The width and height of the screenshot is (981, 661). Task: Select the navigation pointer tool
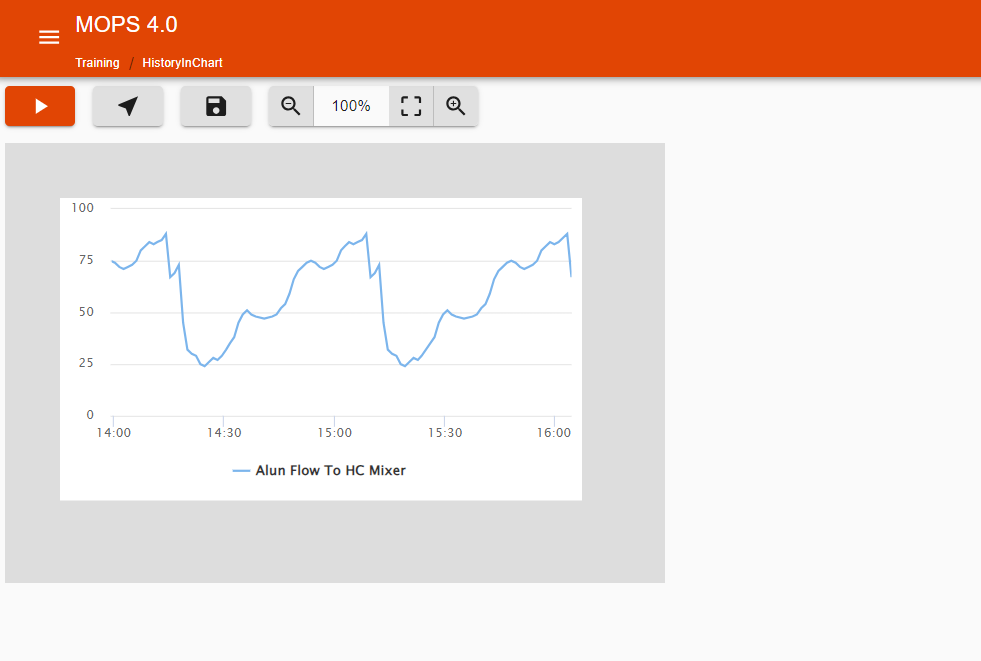128,105
